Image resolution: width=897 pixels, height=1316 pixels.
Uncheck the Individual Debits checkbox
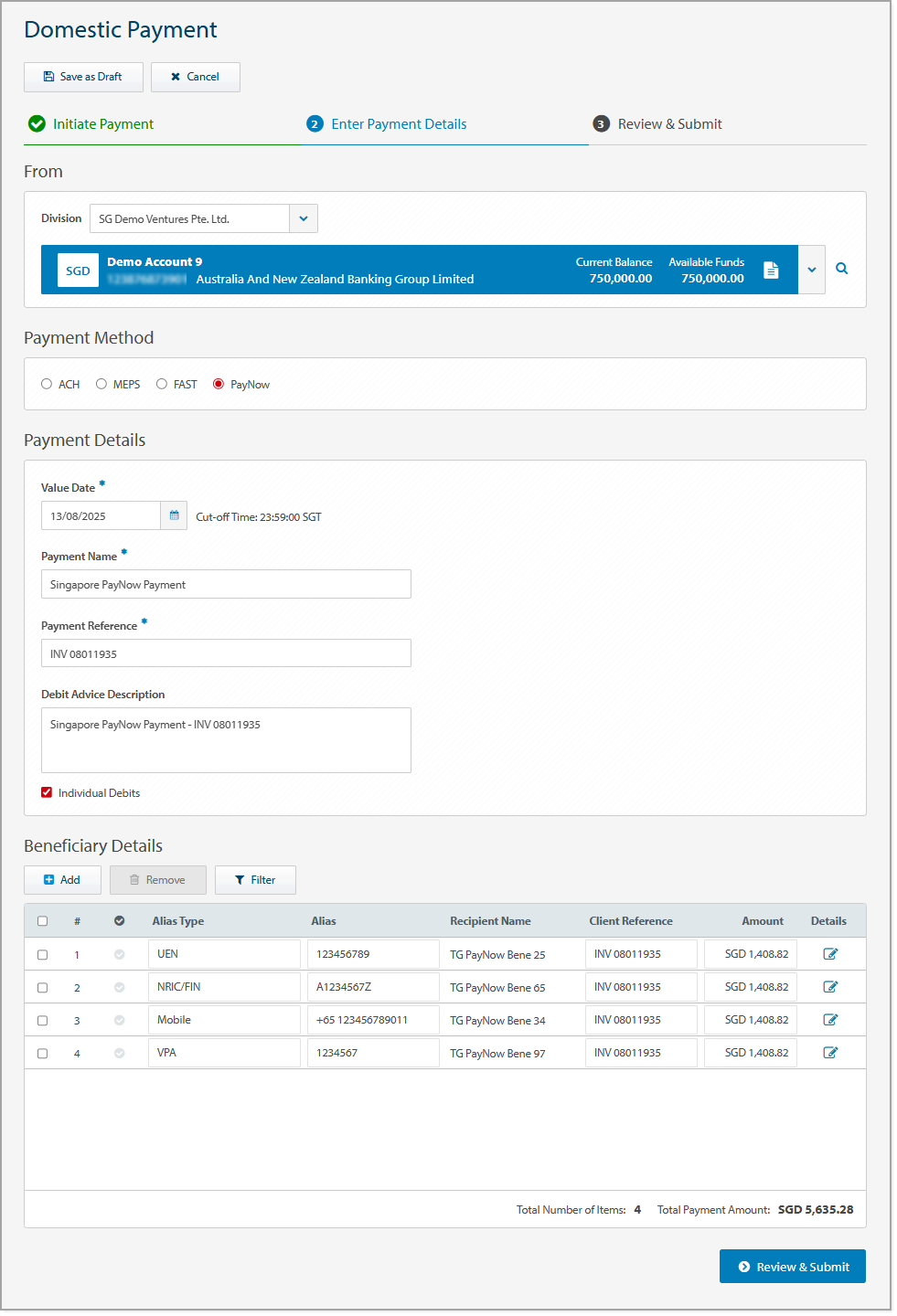[x=46, y=792]
